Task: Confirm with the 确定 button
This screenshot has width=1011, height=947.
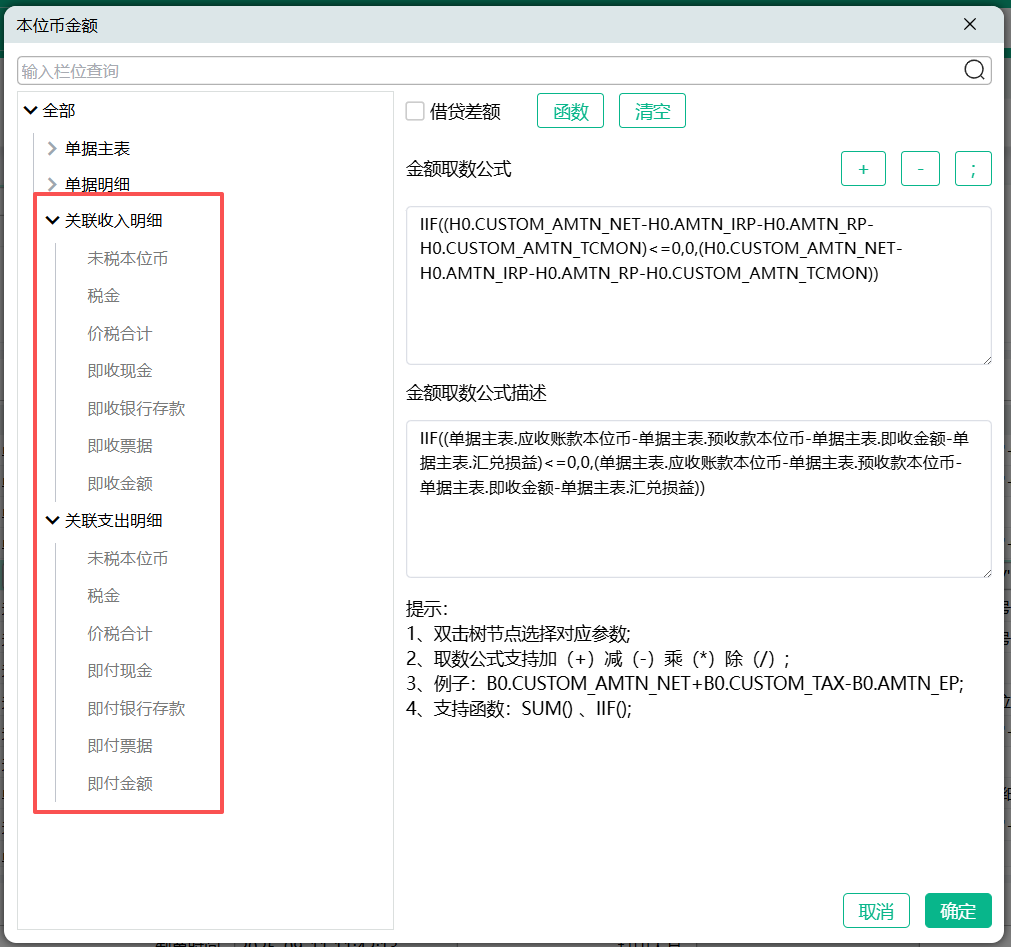Action: [x=958, y=910]
